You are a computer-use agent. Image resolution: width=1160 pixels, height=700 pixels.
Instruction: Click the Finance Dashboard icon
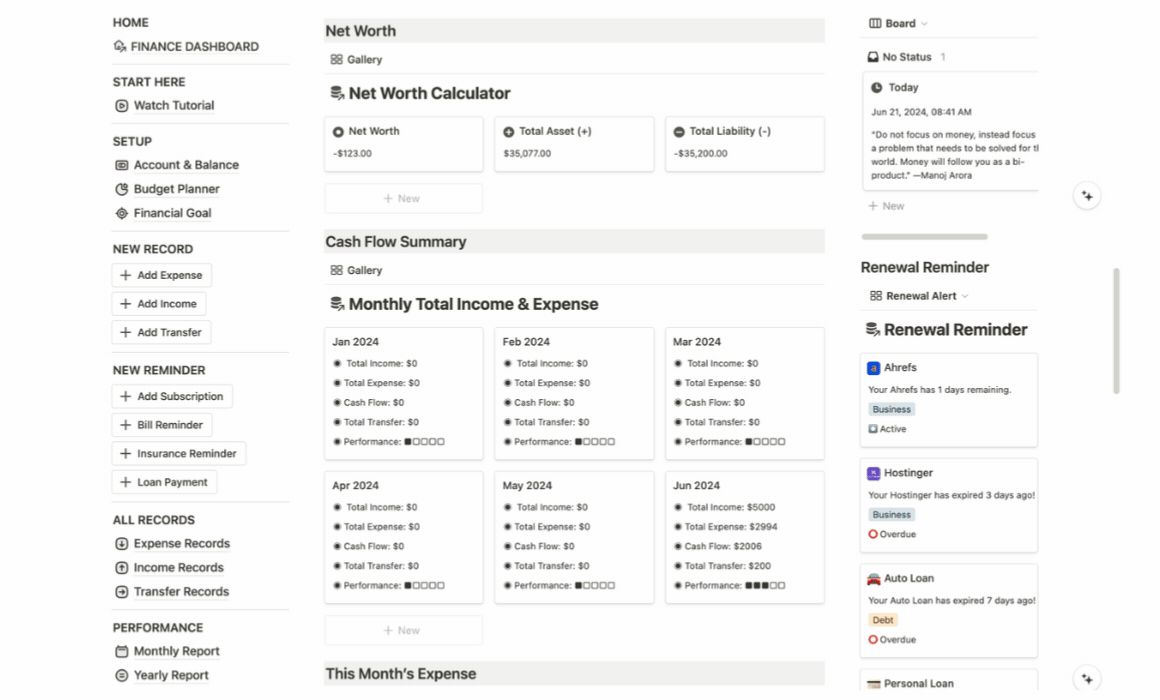120,46
